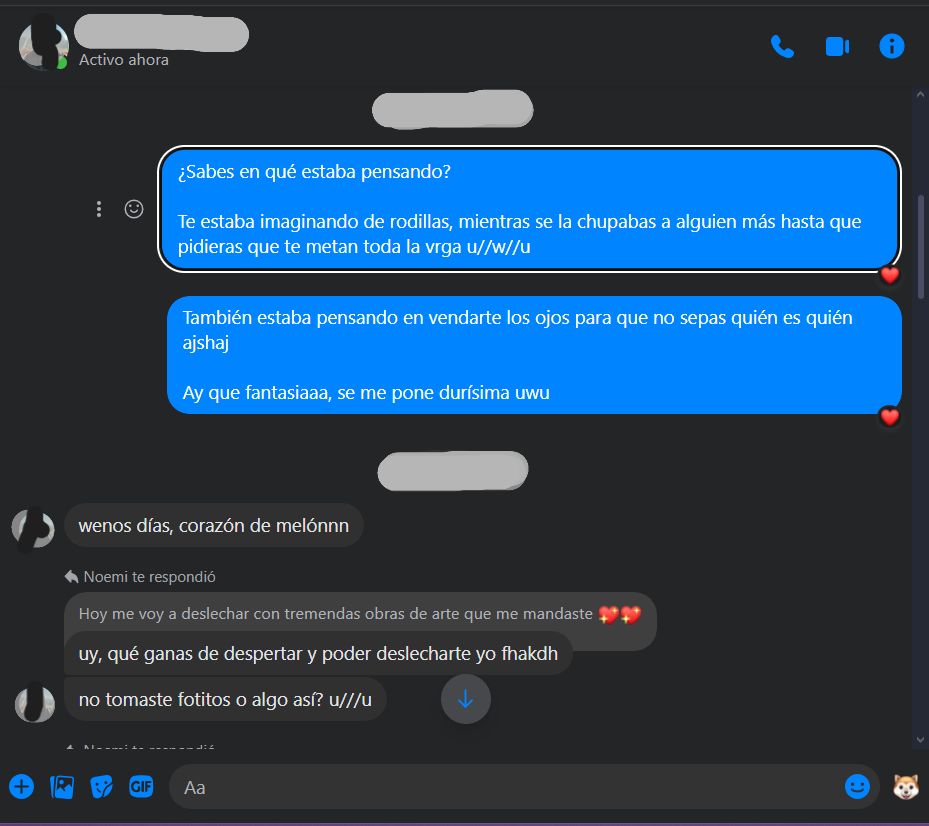
Task: Open conversation info panel
Action: 892,46
